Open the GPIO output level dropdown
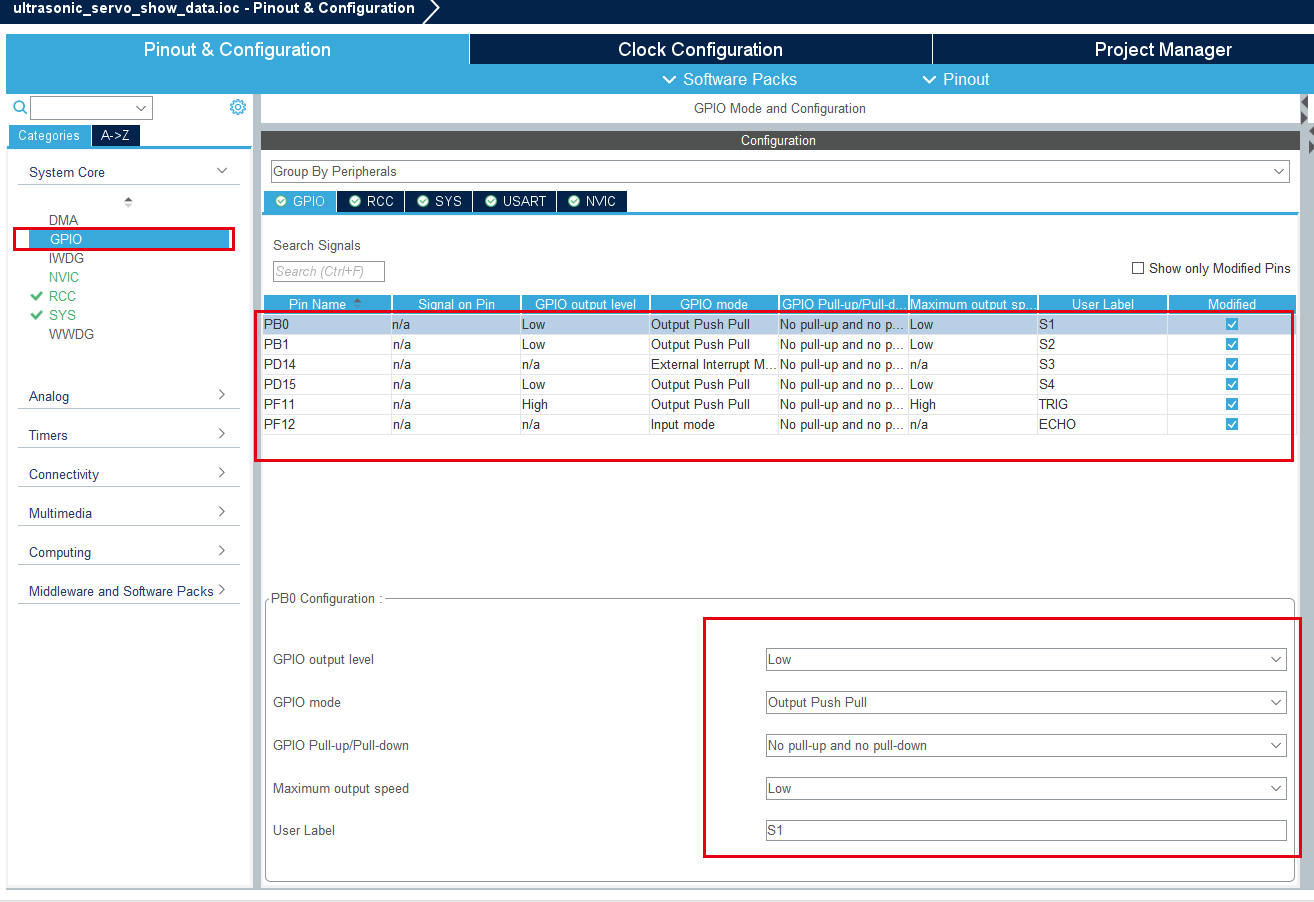Screen dimensions: 1314x902 [x=1026, y=660]
